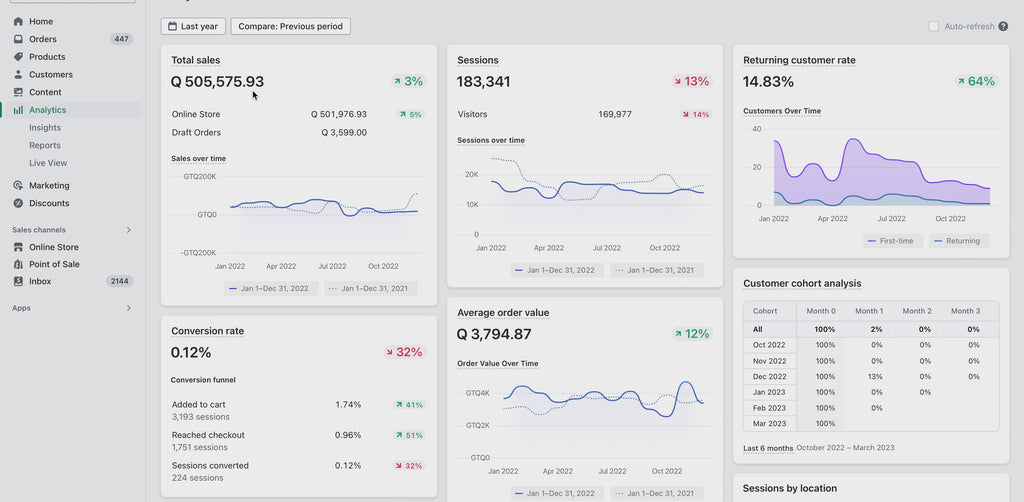The width and height of the screenshot is (1024, 502).
Task: Click the Marketing target icon
Action: click(x=18, y=185)
